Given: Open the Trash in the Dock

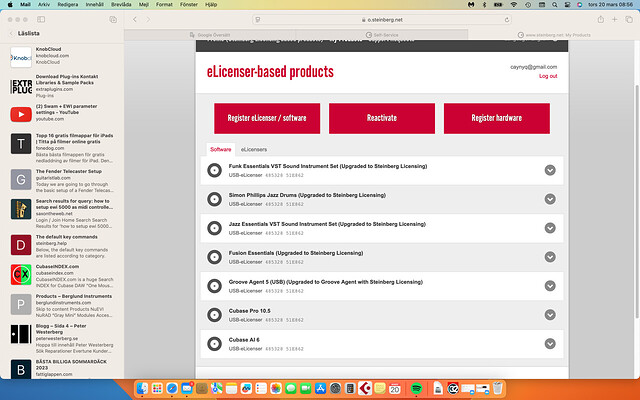Looking at the screenshot, I should pyautogui.click(x=497, y=388).
